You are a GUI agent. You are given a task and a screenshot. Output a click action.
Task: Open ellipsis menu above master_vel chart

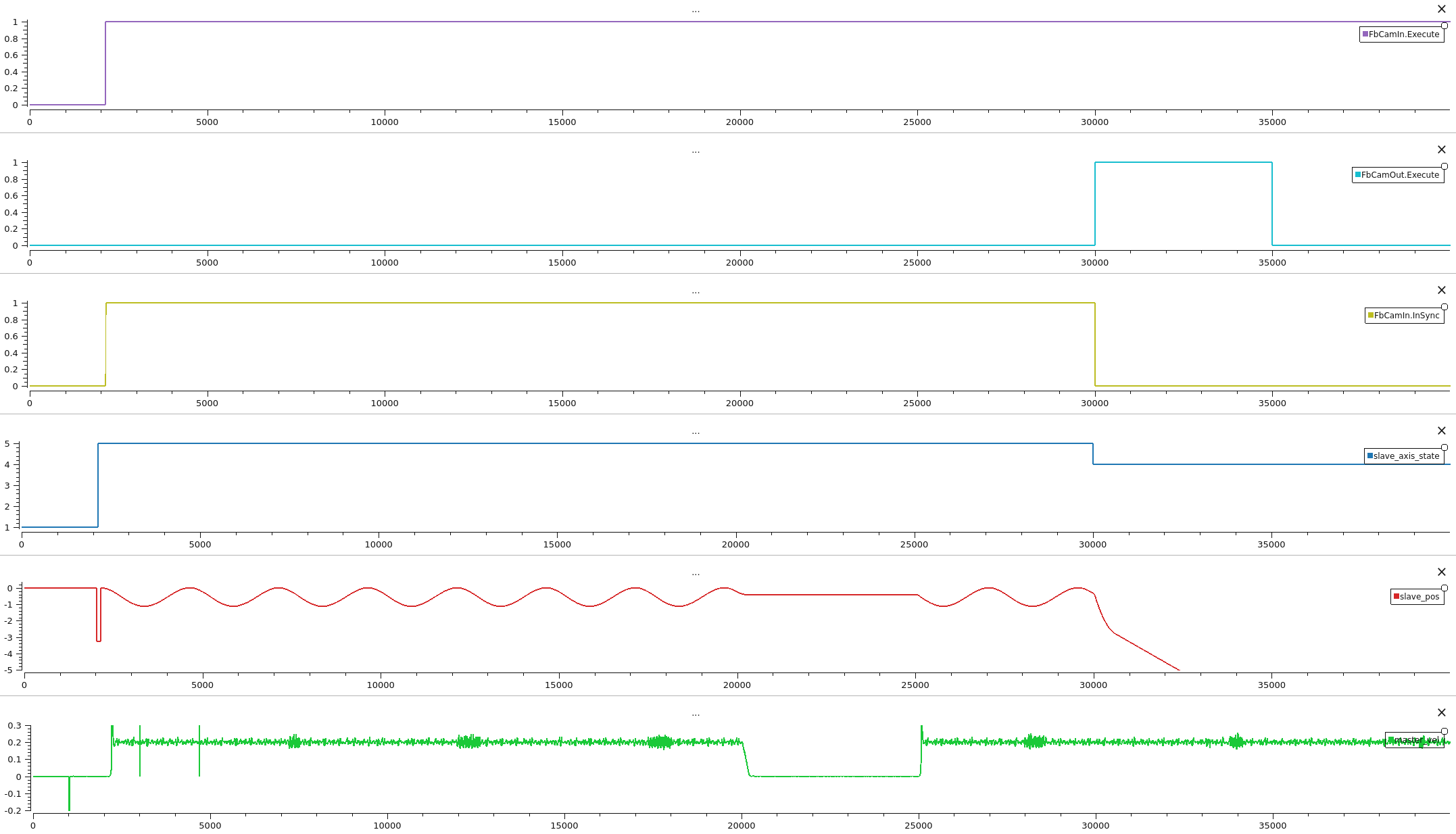tap(696, 714)
